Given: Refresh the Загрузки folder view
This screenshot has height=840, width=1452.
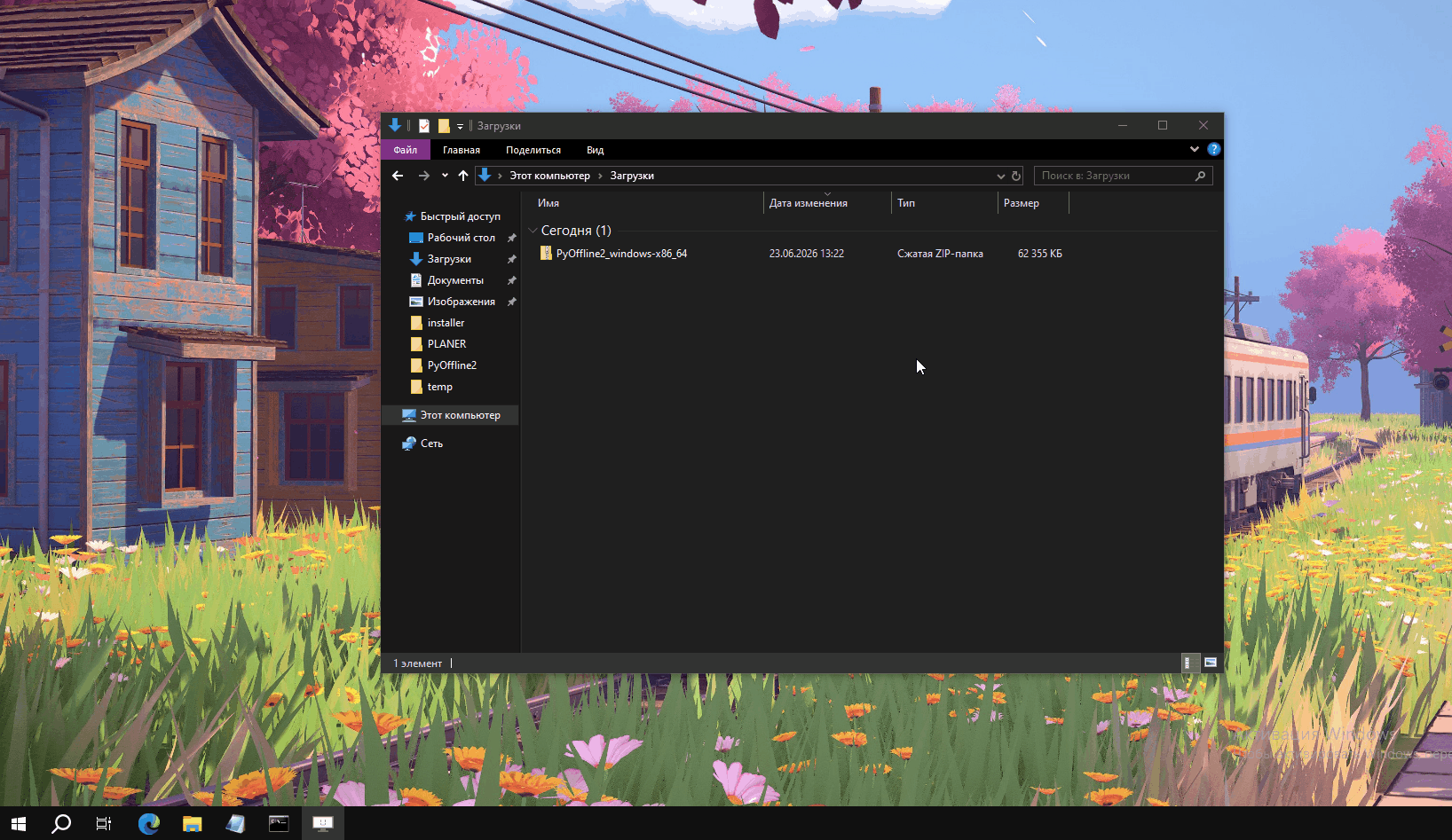Looking at the screenshot, I should tap(1016, 176).
